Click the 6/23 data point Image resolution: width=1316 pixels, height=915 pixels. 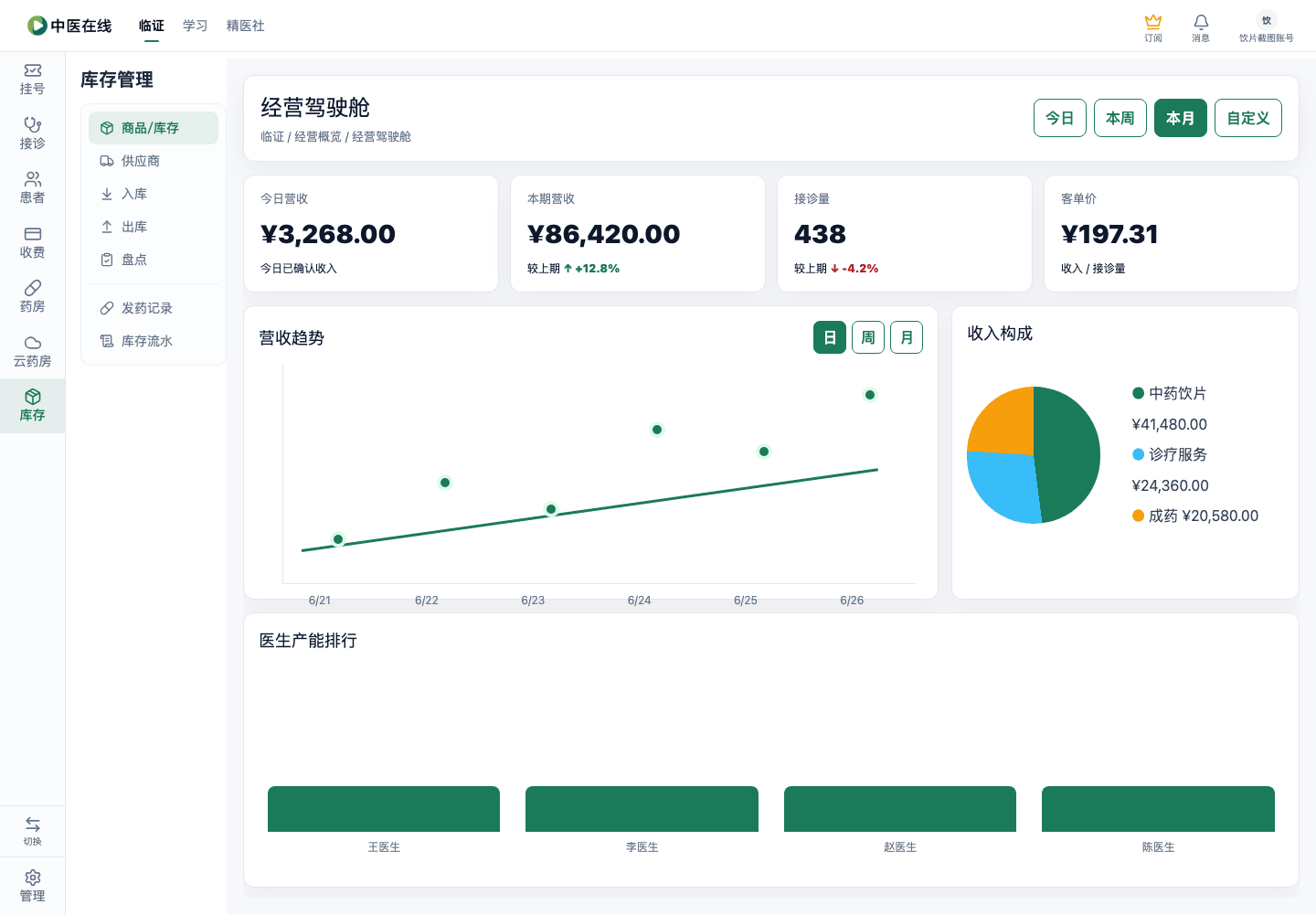551,509
